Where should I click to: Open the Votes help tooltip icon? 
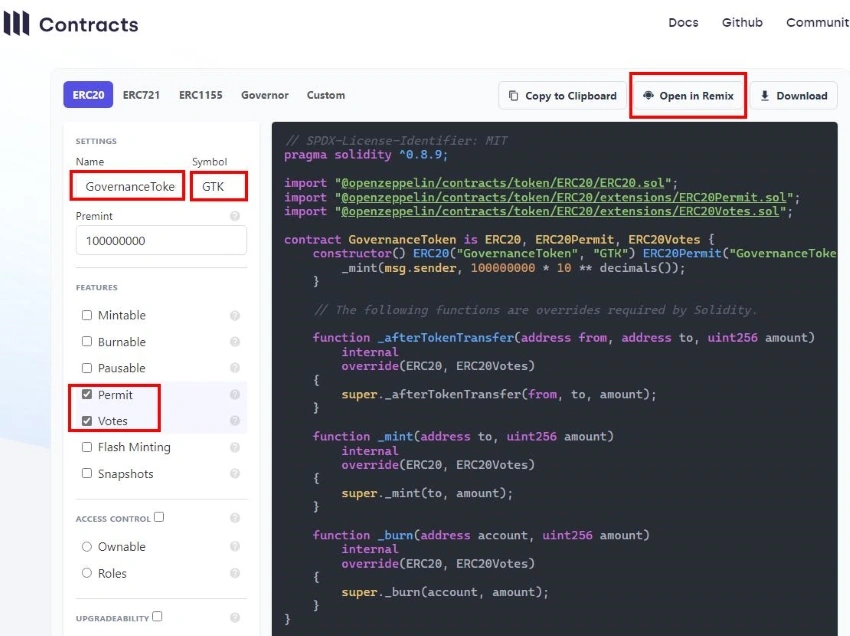[x=235, y=421]
